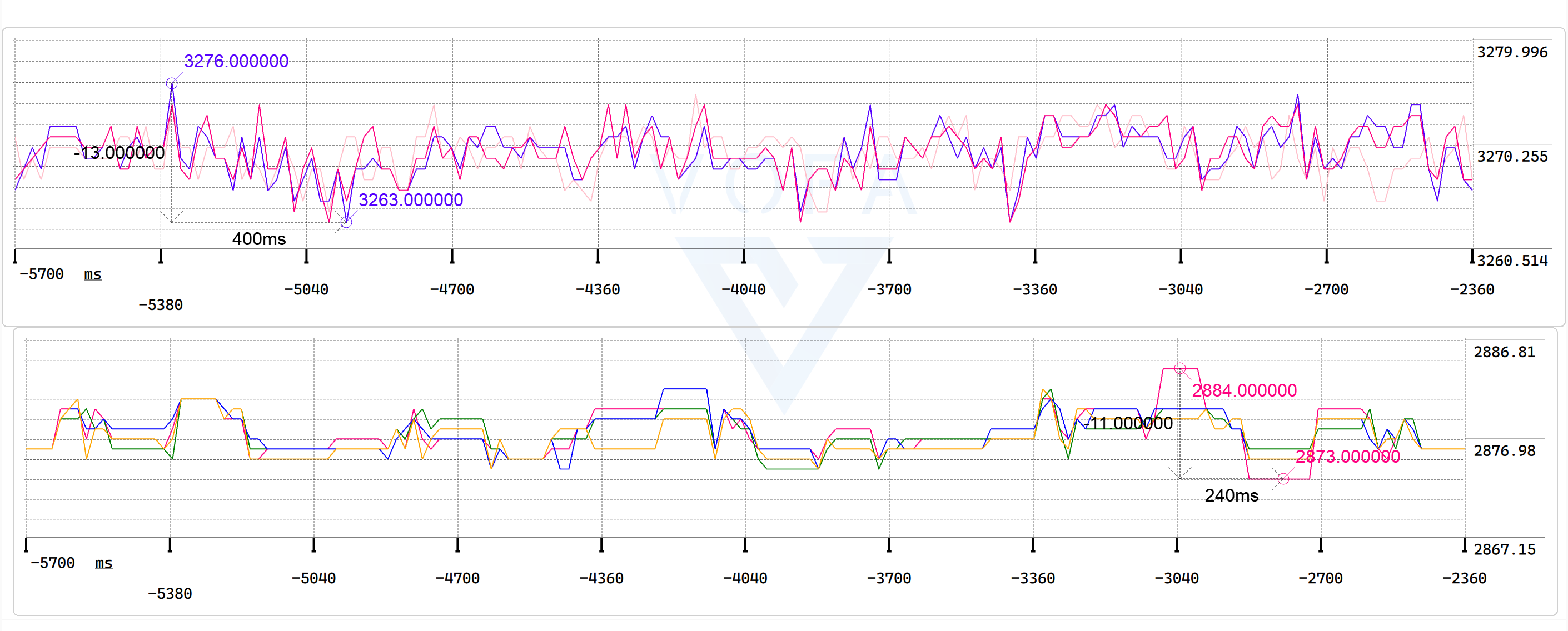Select the 3276.000000 value label
The width and height of the screenshot is (1568, 631).
tap(236, 61)
